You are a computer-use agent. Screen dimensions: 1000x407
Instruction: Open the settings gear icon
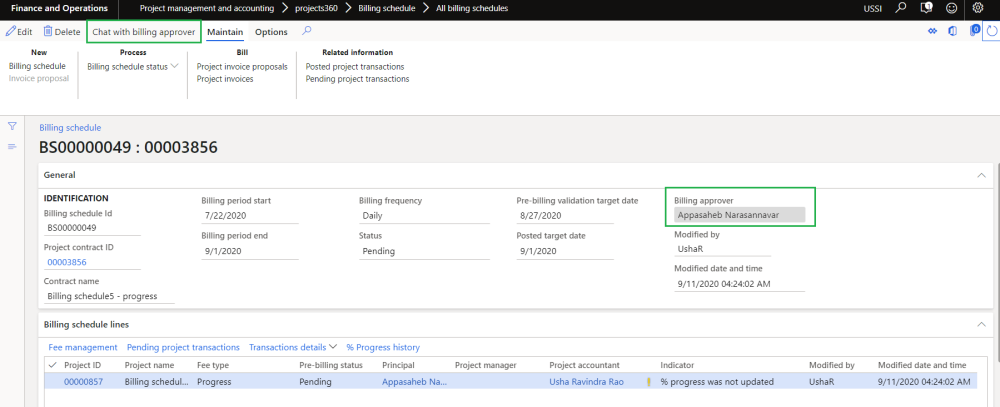tap(978, 8)
